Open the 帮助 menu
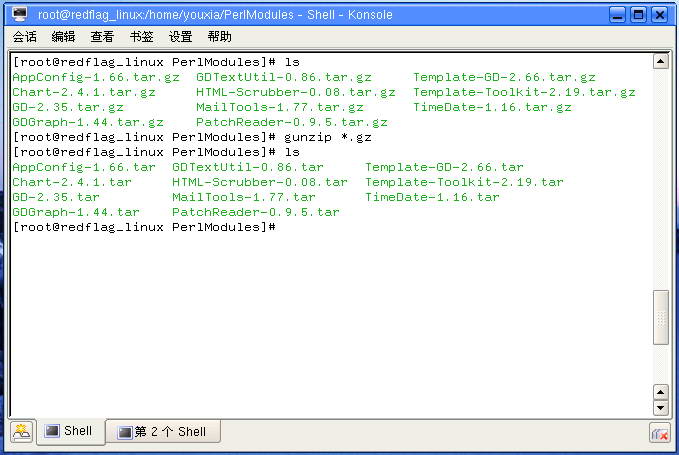Image resolution: width=679 pixels, height=455 pixels. 219,37
